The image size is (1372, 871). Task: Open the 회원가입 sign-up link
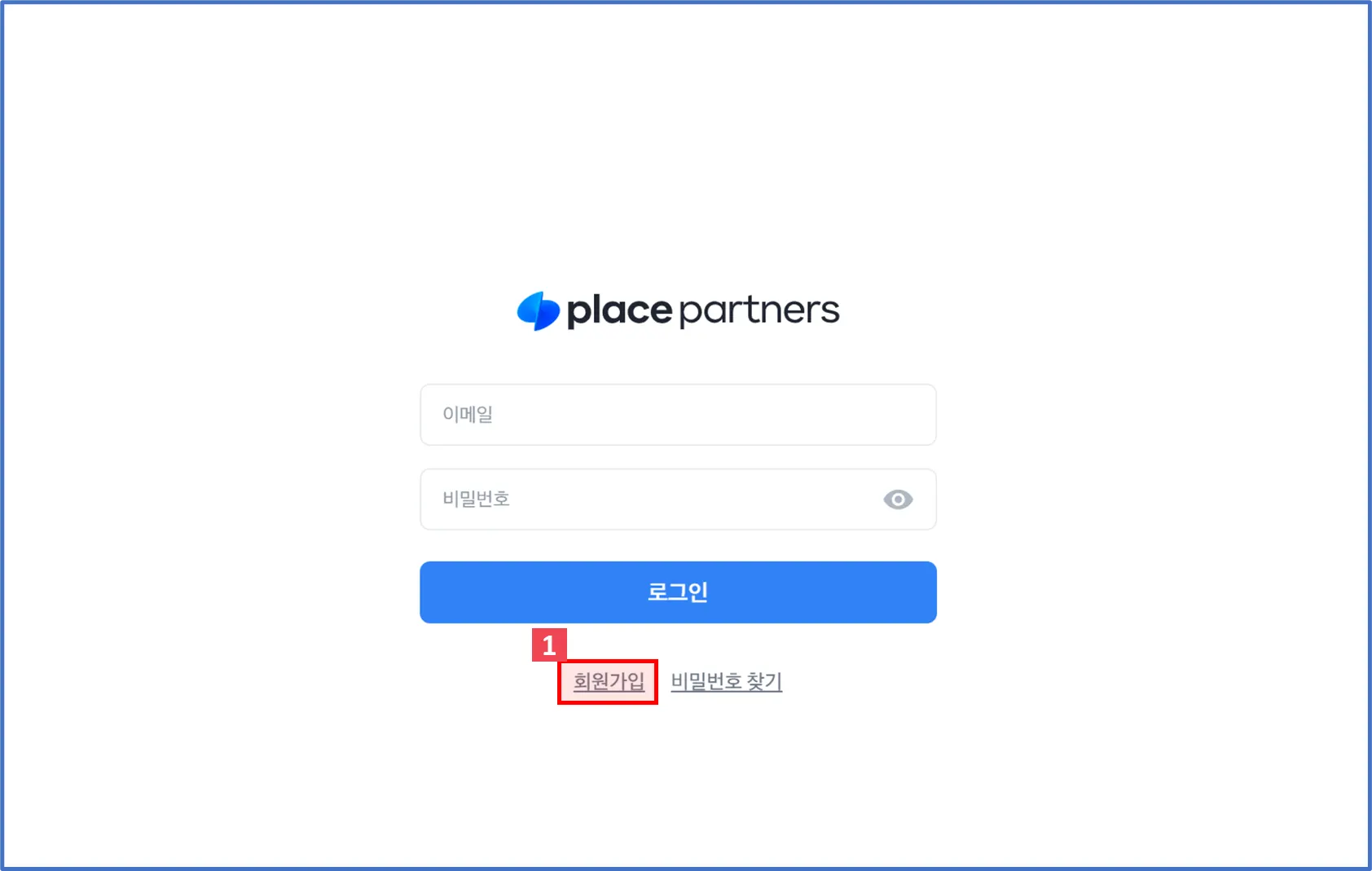click(x=609, y=681)
